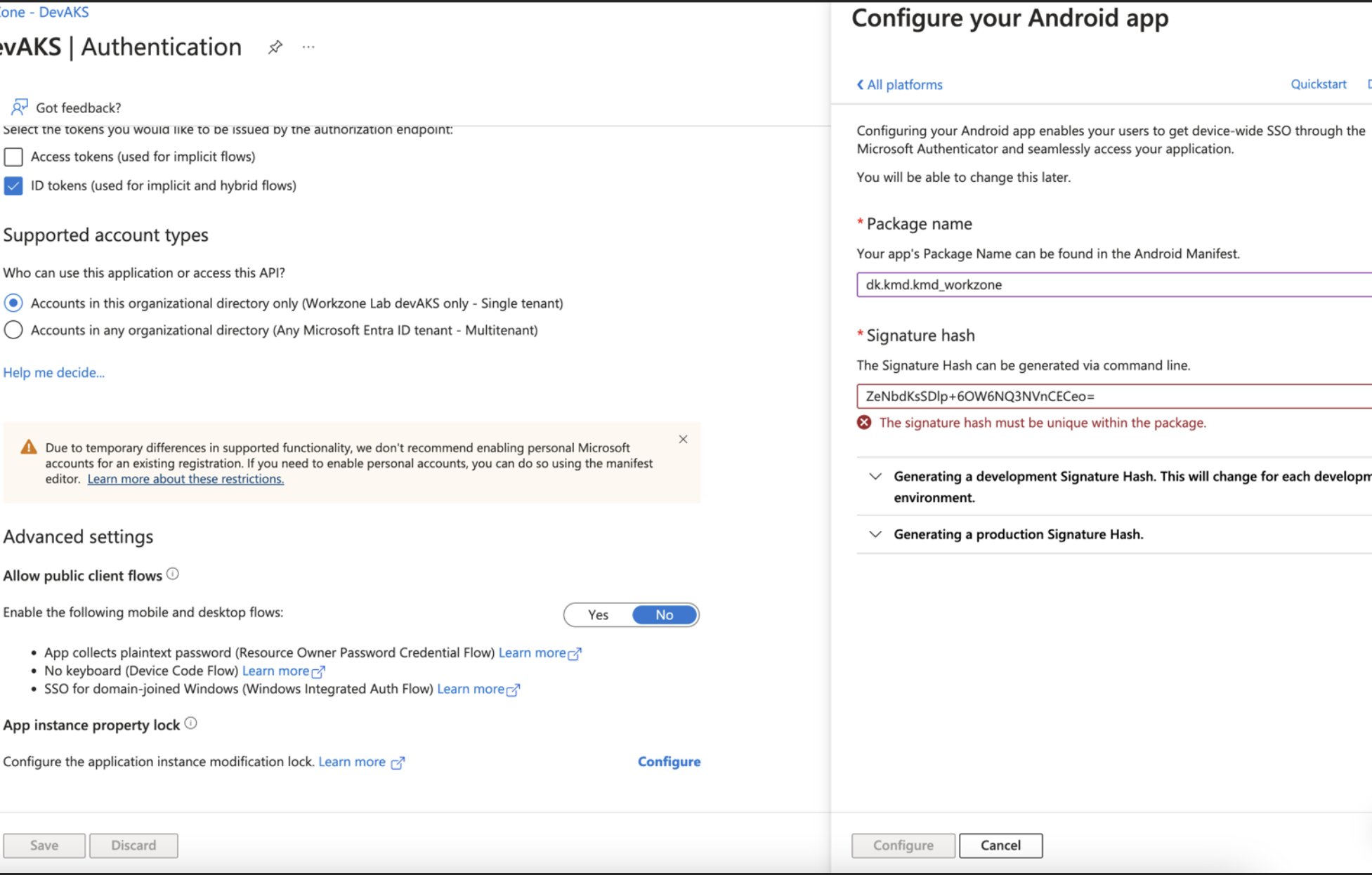
Task: Pin the Authentication blade
Action: 275,47
